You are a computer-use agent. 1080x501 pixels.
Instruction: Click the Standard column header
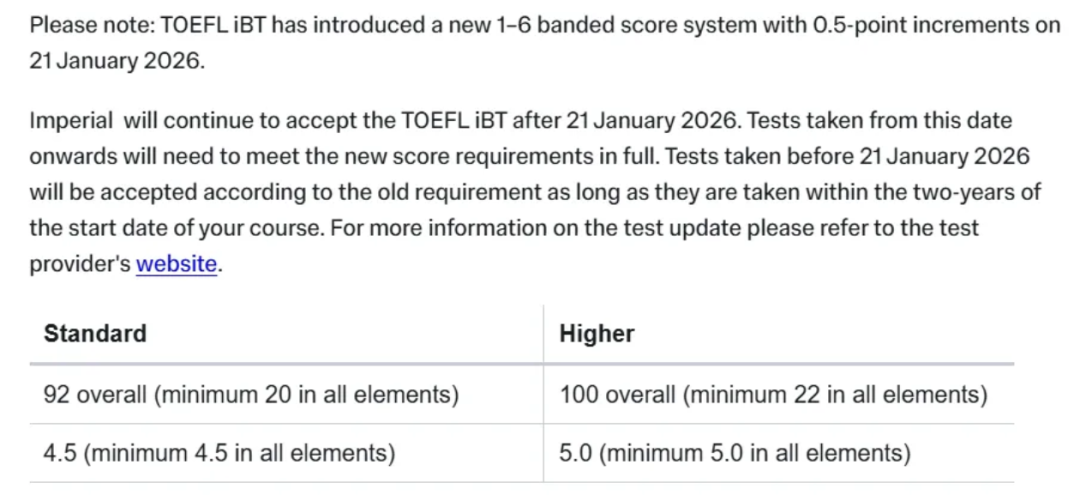pos(95,333)
